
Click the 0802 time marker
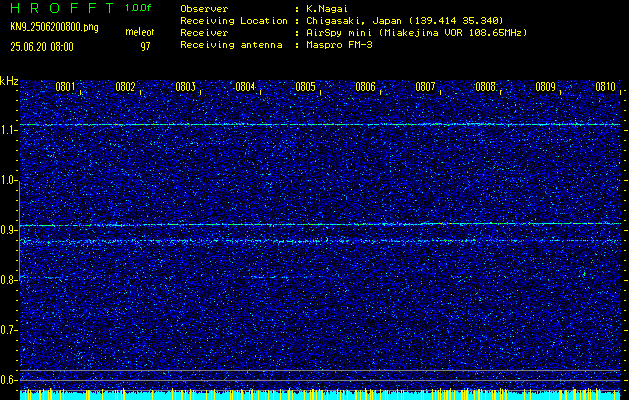click(x=125, y=87)
